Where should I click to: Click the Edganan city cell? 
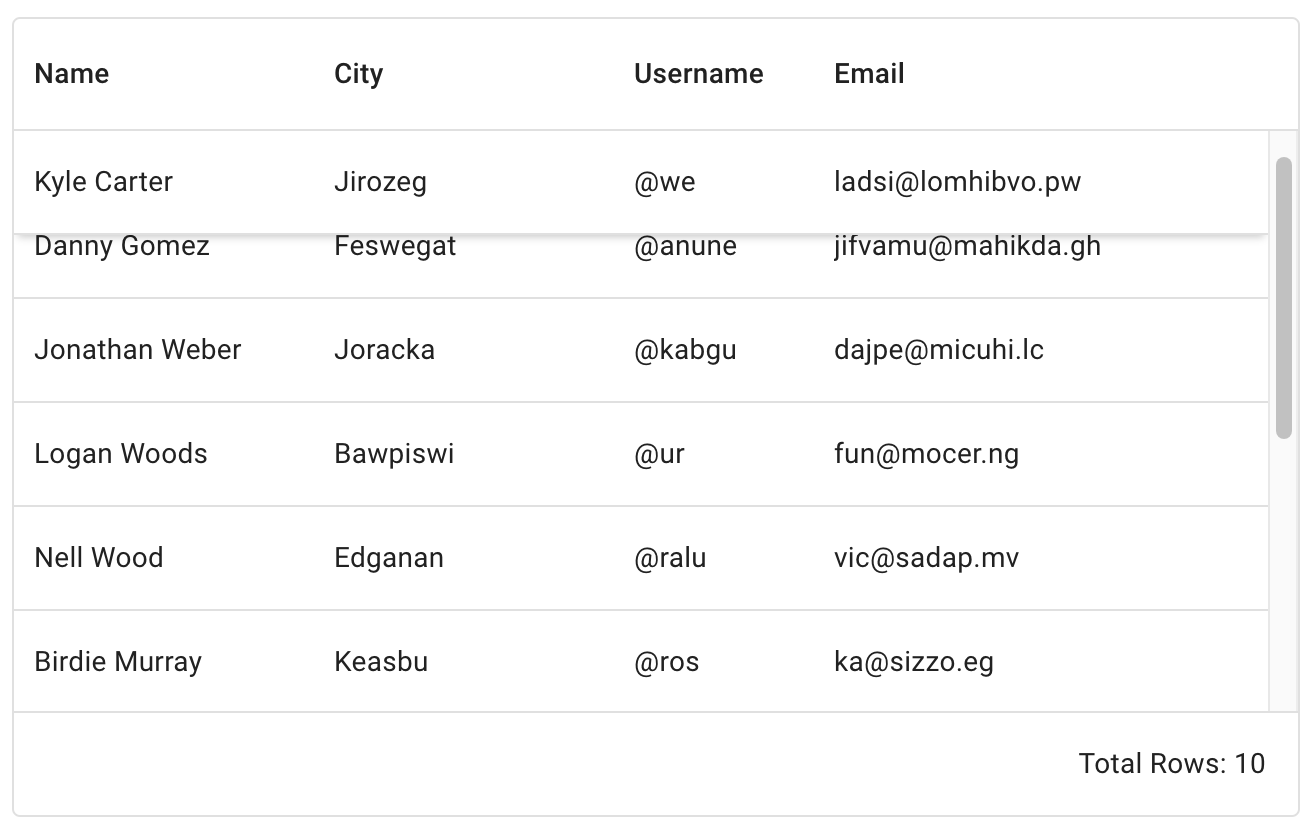pos(389,558)
